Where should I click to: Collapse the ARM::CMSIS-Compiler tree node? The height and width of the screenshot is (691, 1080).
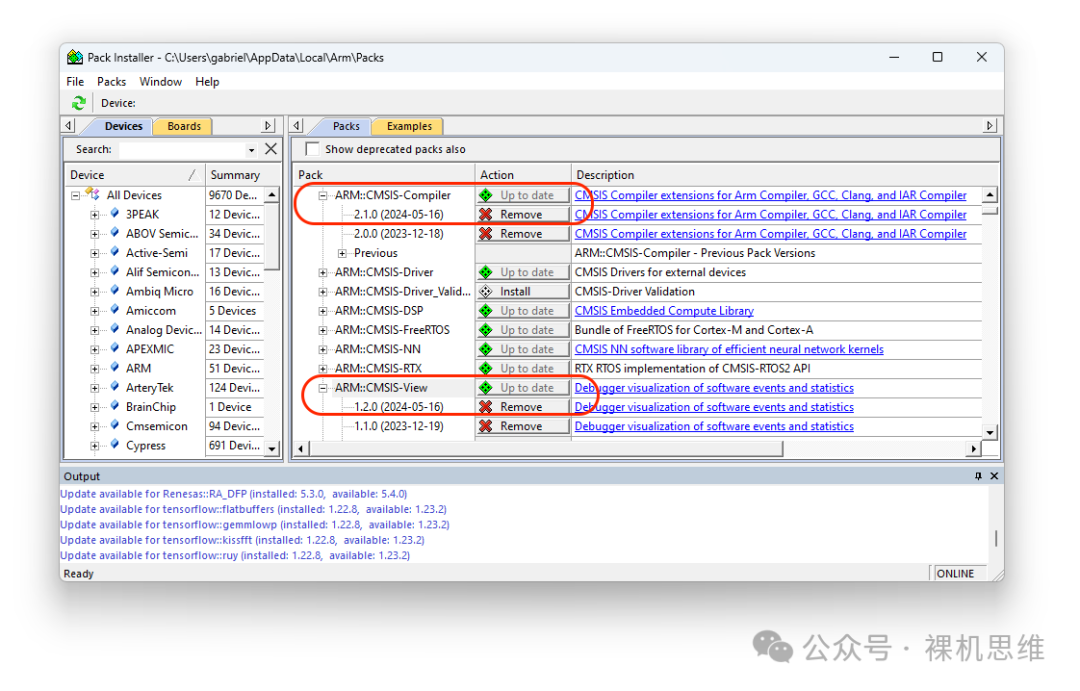pos(323,196)
